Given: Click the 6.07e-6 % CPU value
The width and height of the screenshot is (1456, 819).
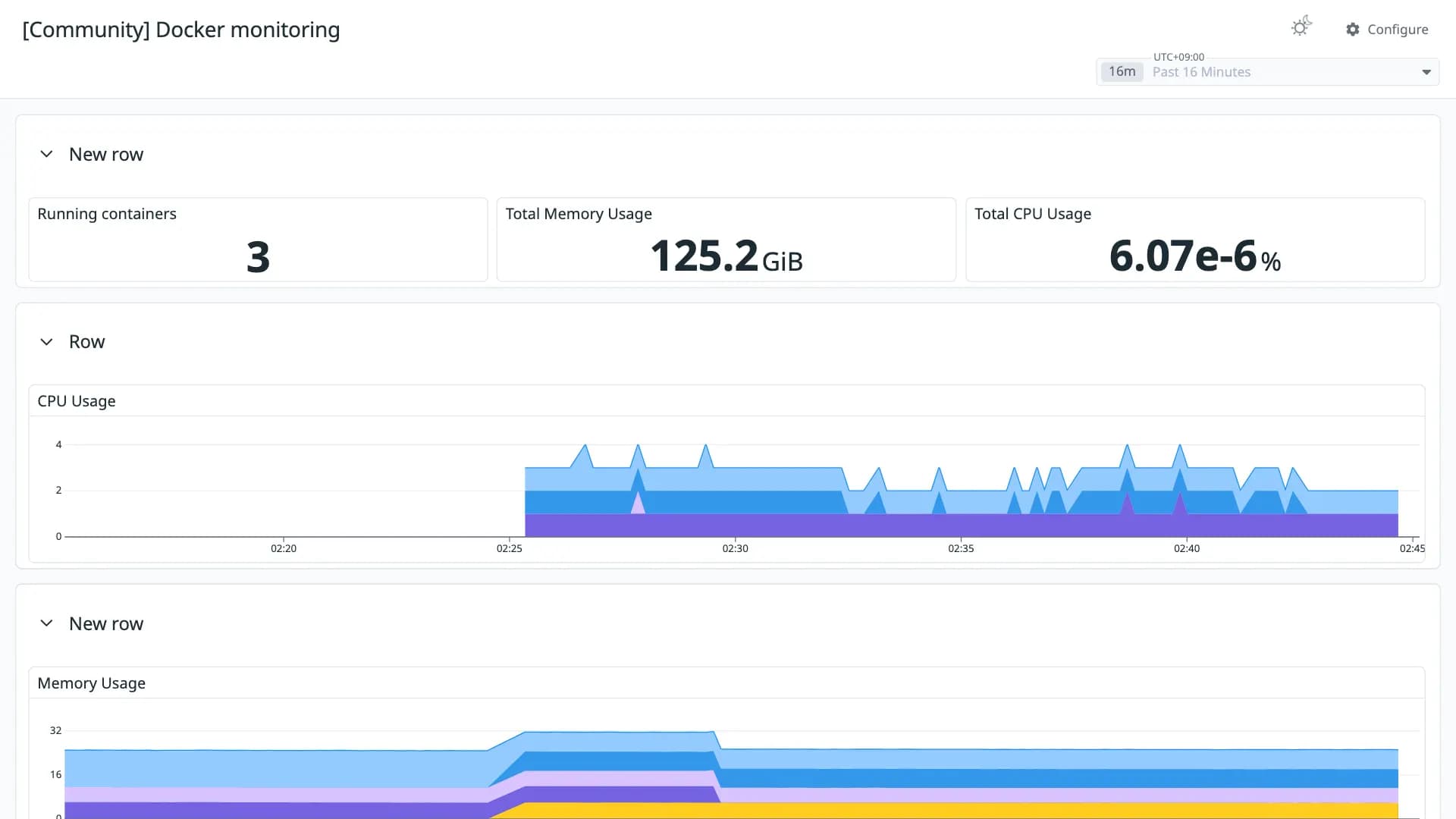Looking at the screenshot, I should pyautogui.click(x=1195, y=256).
